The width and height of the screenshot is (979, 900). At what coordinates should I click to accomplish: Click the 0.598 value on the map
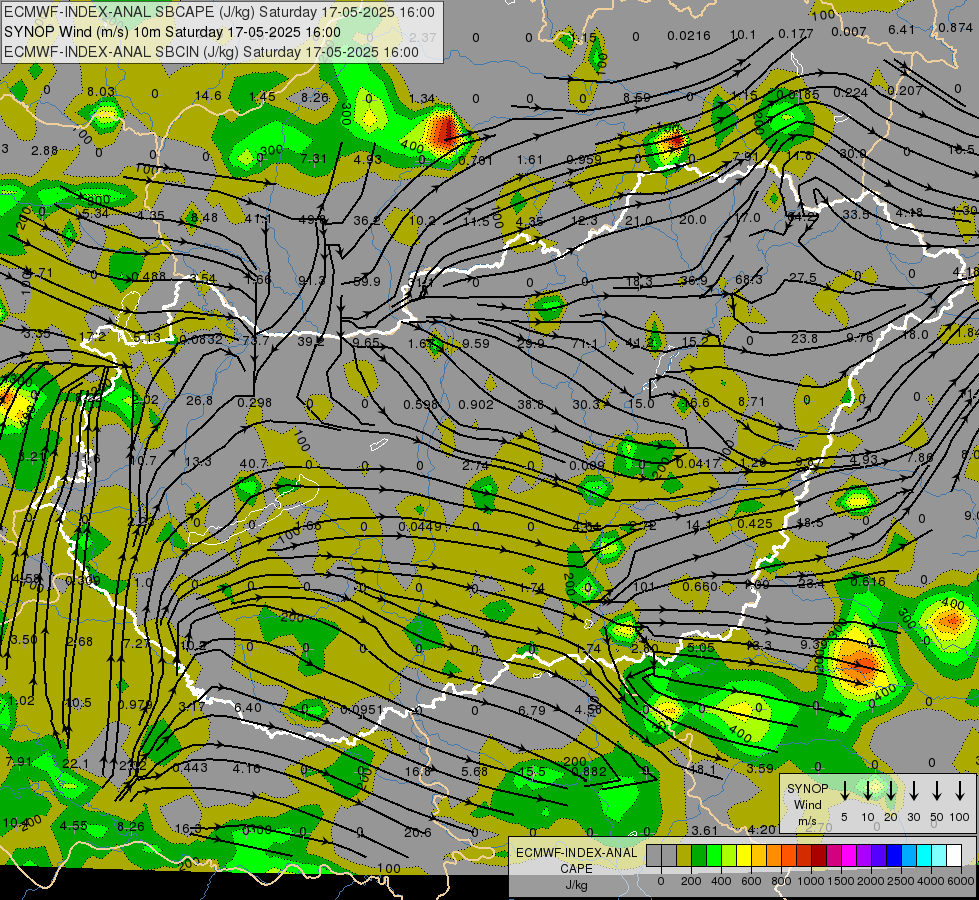click(x=420, y=404)
